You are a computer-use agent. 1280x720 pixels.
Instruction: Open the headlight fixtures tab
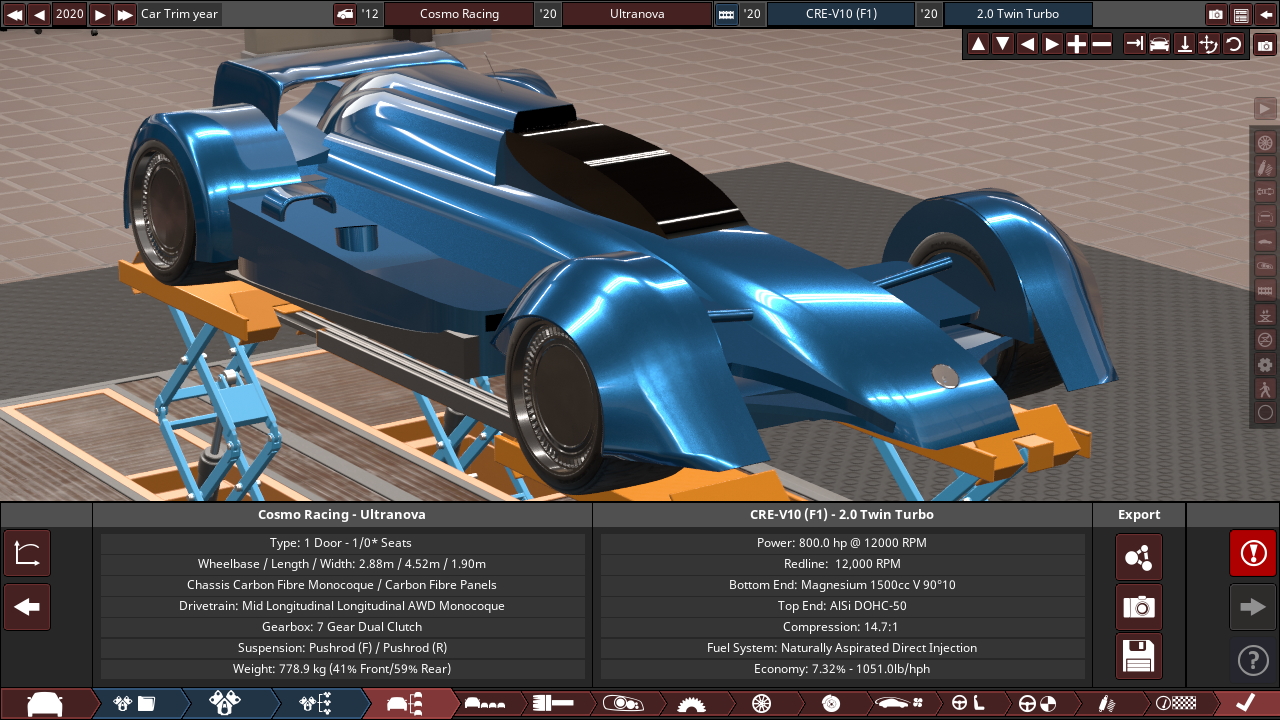(x=623, y=703)
